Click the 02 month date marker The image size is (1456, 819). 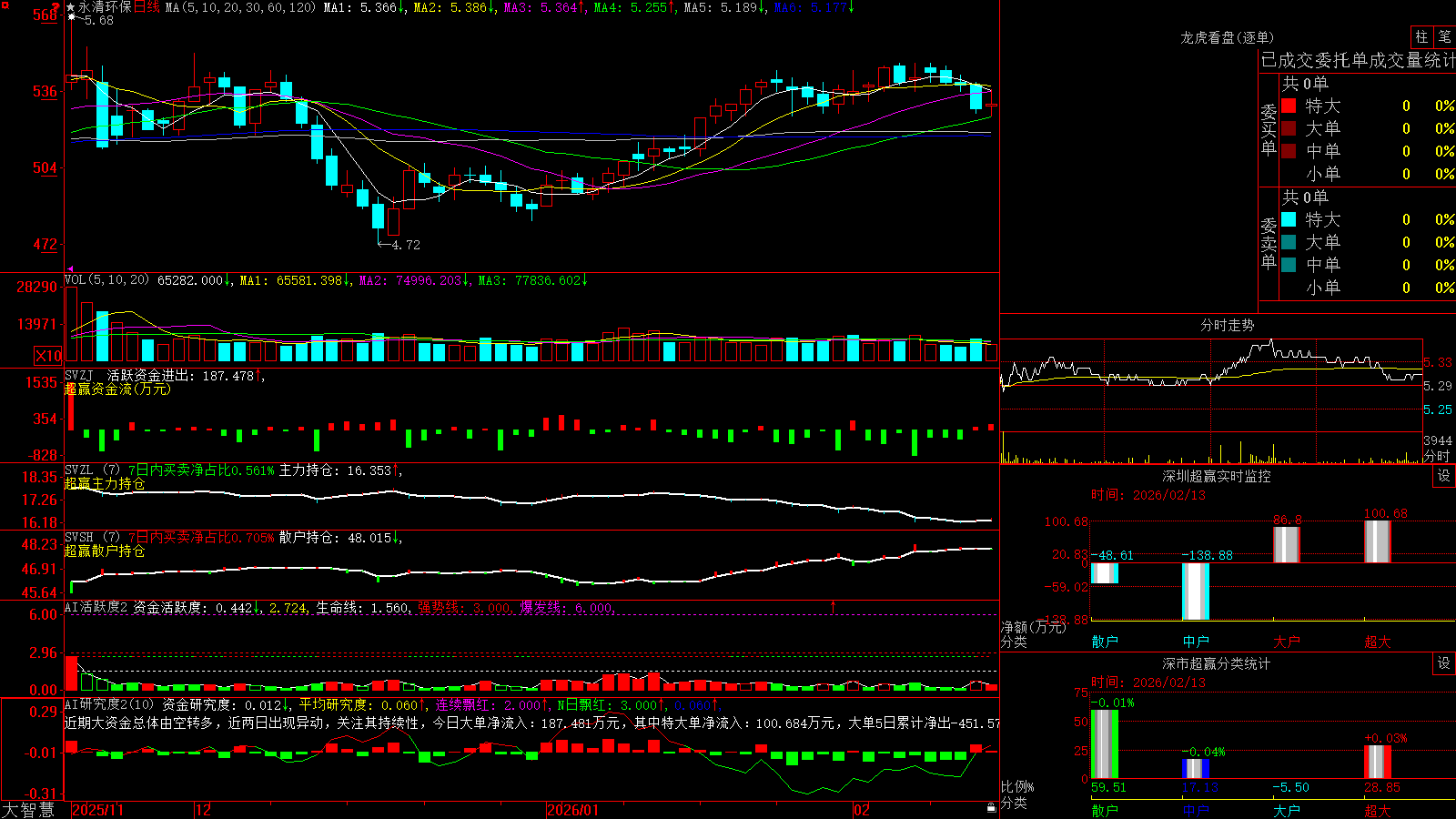click(x=861, y=810)
